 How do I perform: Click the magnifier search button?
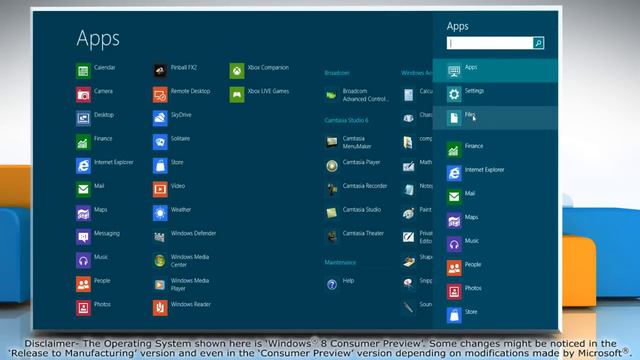click(538, 43)
